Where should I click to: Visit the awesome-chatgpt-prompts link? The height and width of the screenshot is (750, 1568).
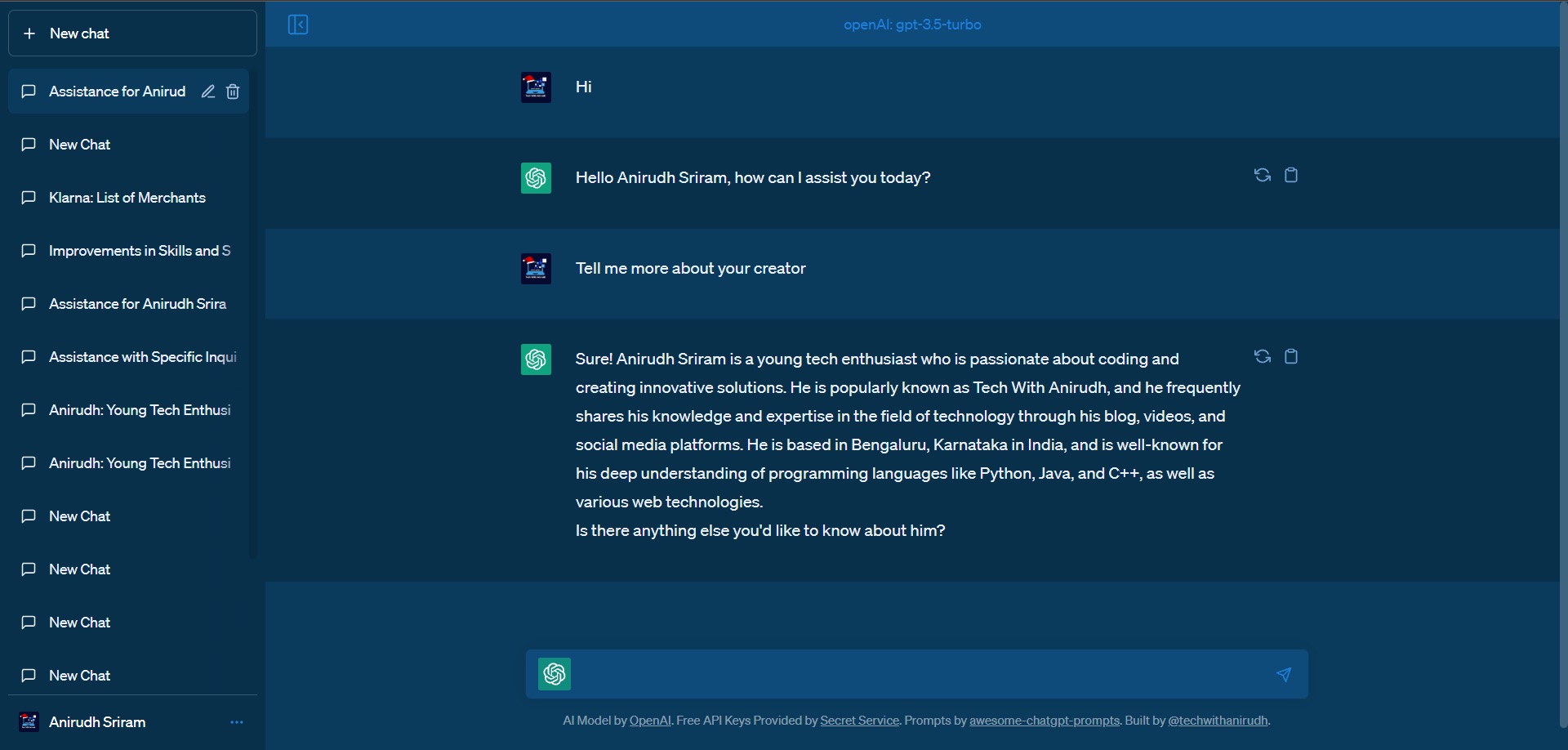1044,721
